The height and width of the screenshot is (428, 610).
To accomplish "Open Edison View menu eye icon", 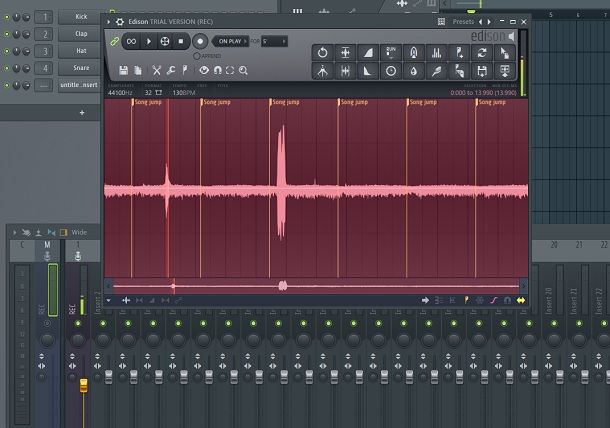I will (x=204, y=70).
